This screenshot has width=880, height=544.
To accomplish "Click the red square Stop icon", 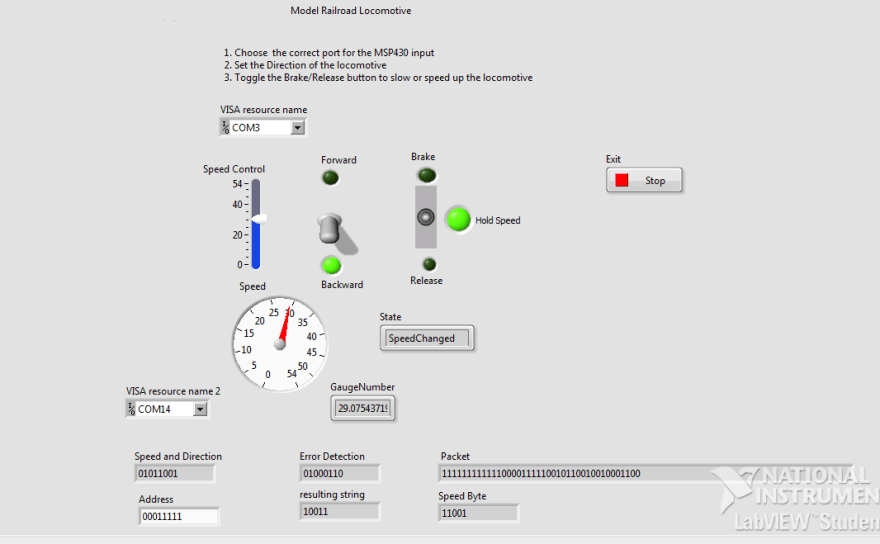I will tap(622, 181).
